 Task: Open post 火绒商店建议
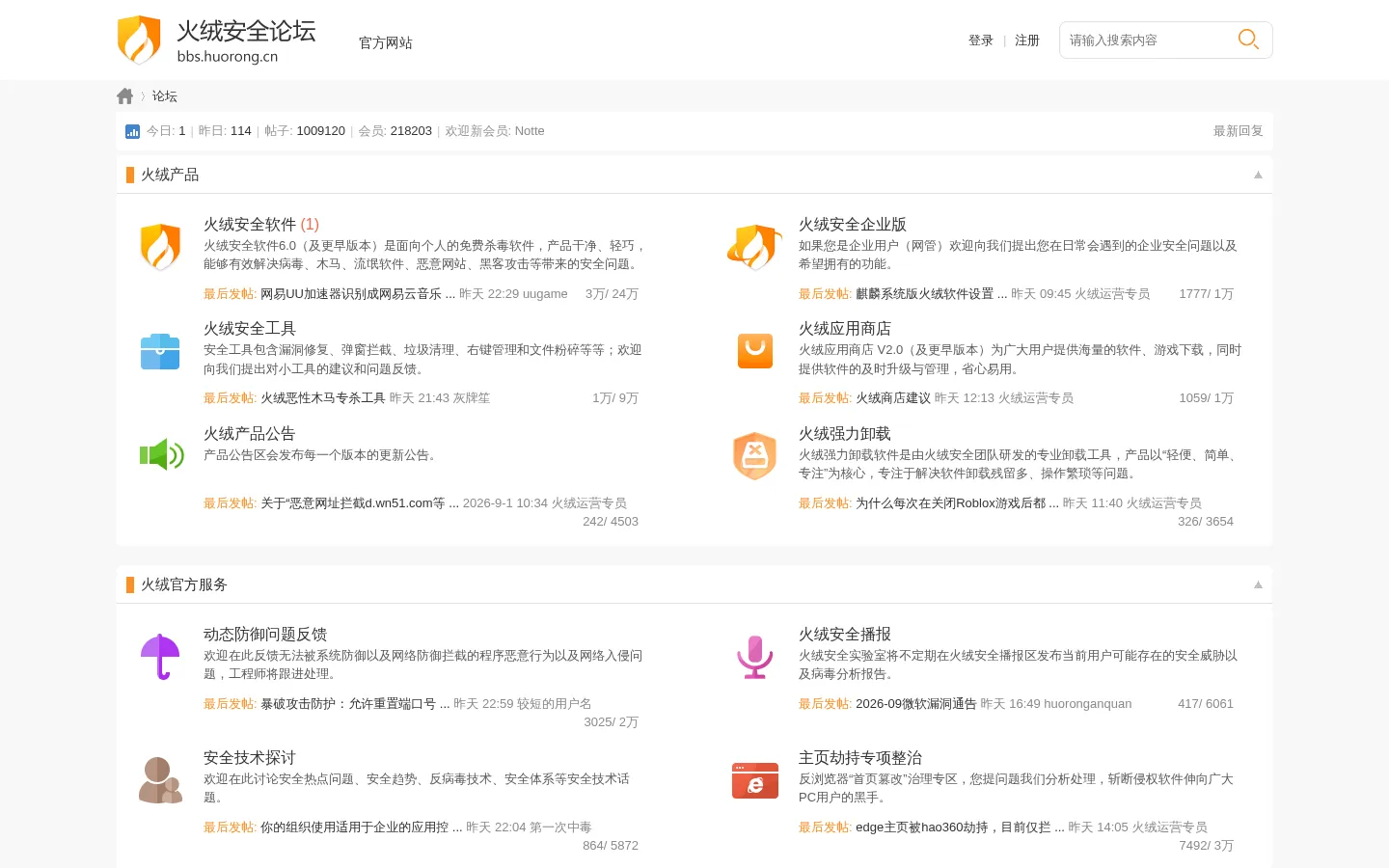click(x=893, y=398)
